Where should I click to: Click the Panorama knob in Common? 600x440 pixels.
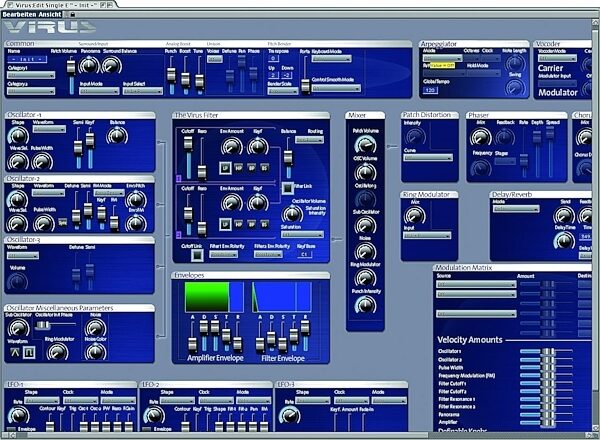(89, 65)
